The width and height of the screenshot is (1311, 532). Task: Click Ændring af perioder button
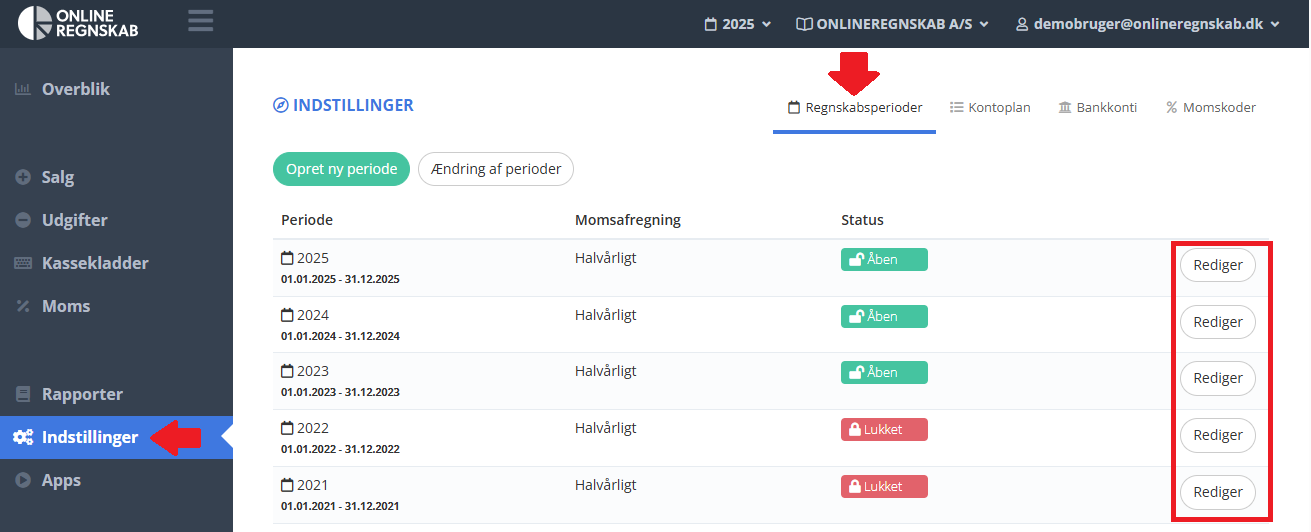click(x=496, y=169)
